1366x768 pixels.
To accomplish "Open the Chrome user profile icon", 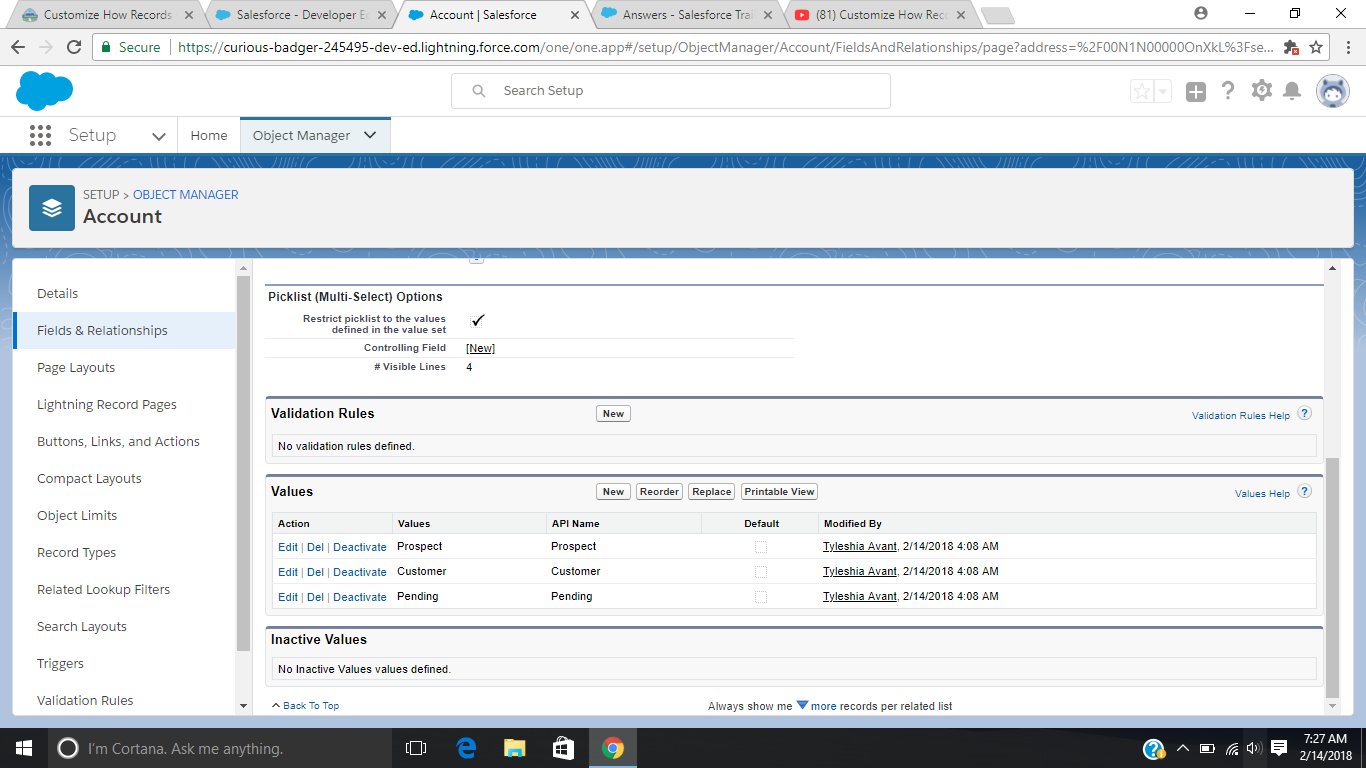I will [1201, 13].
